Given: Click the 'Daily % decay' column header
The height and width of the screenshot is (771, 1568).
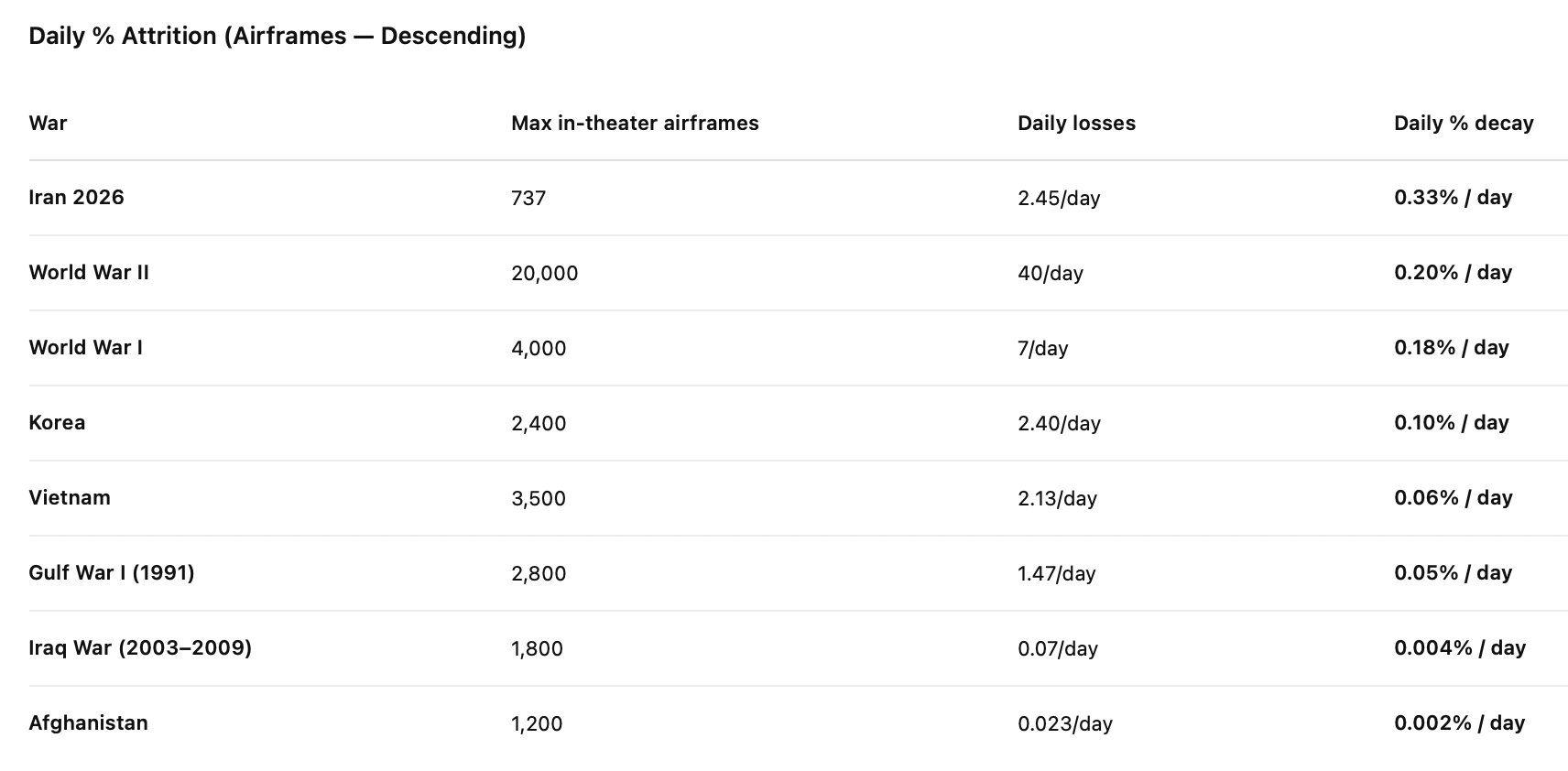Looking at the screenshot, I should (1464, 123).
